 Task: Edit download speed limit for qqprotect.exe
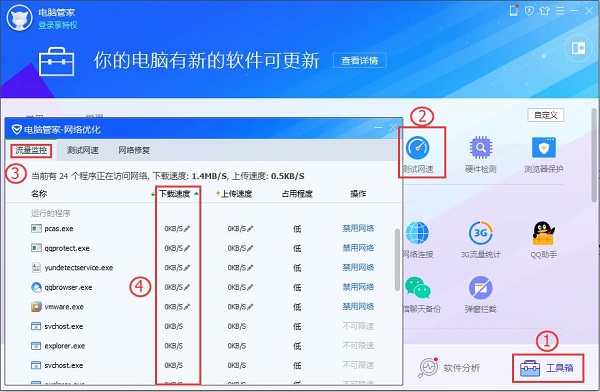(187, 248)
